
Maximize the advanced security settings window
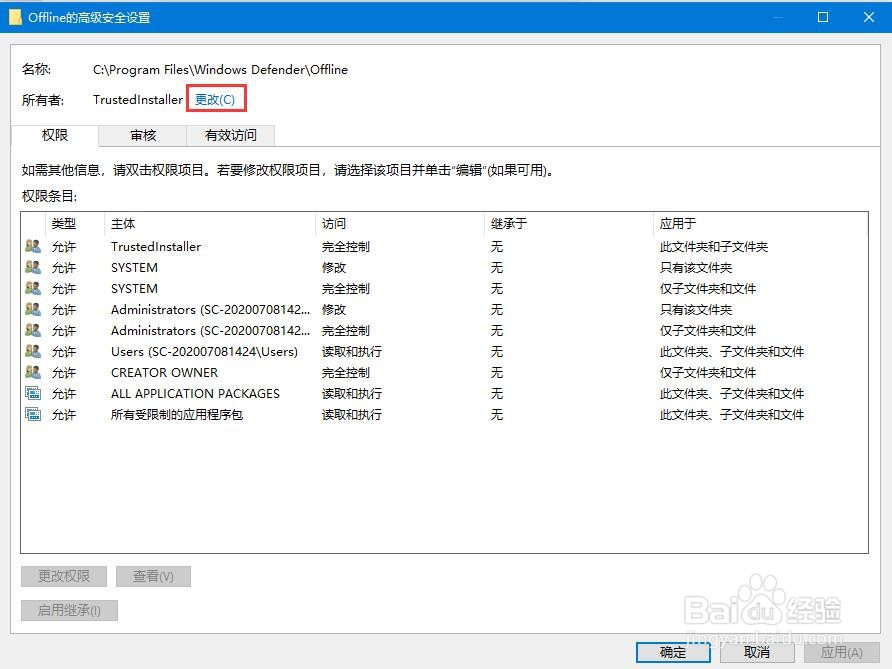pos(823,17)
